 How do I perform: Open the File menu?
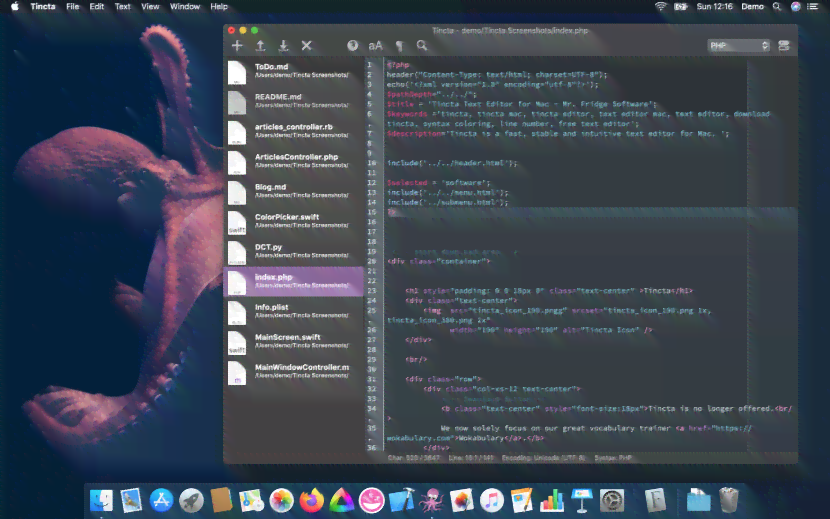pos(73,6)
